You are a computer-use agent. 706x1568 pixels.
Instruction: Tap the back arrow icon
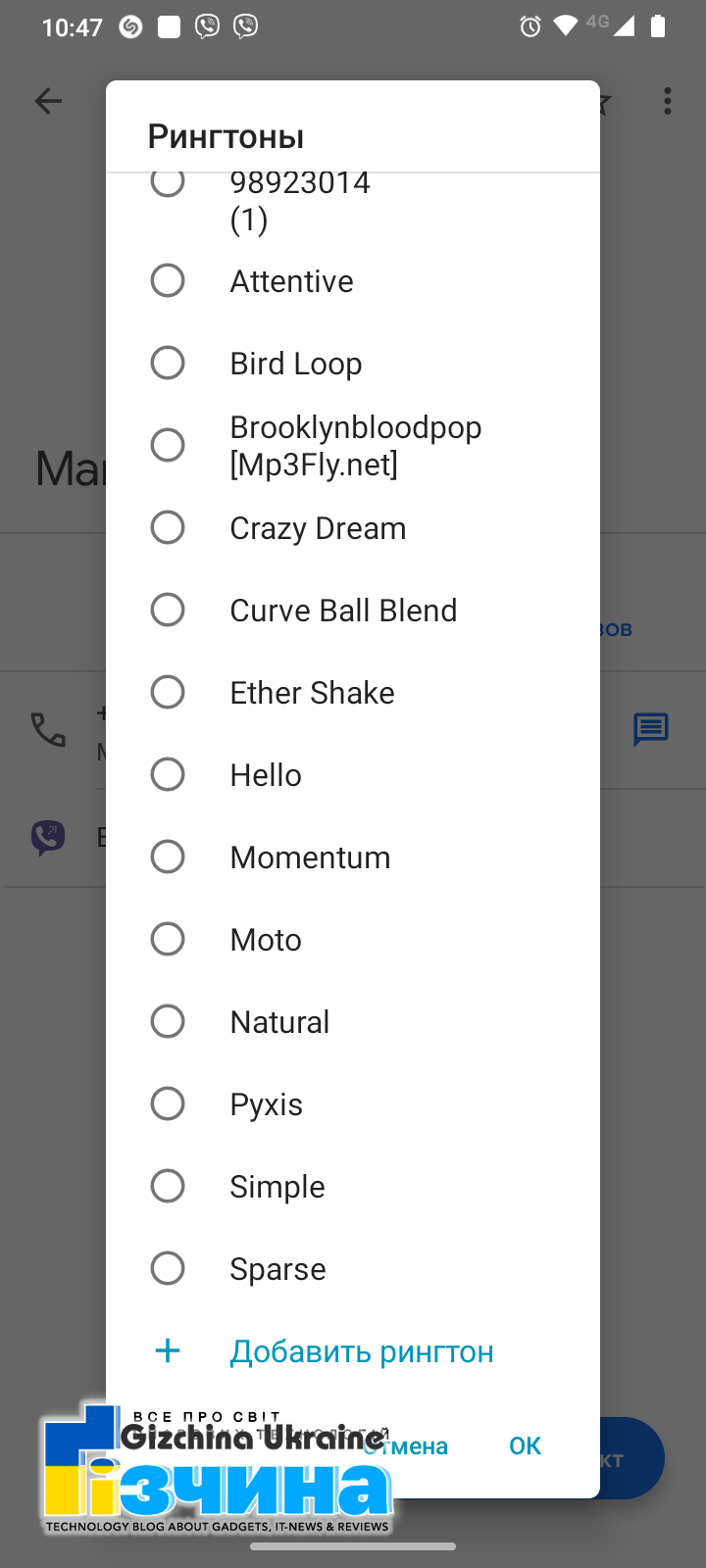pos(48,101)
